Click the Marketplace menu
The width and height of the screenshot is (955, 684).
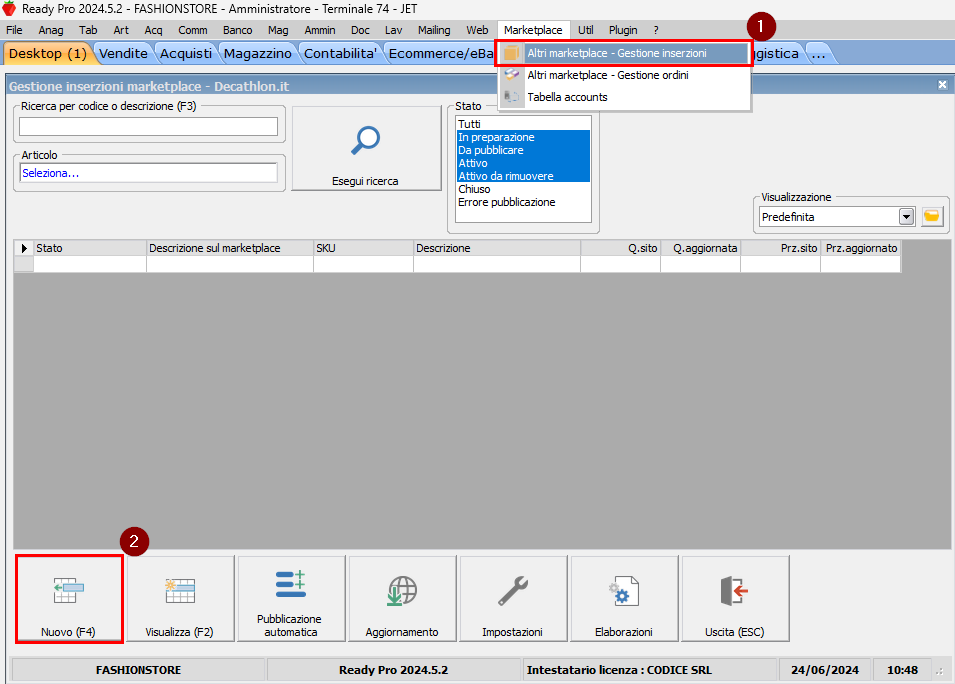533,30
